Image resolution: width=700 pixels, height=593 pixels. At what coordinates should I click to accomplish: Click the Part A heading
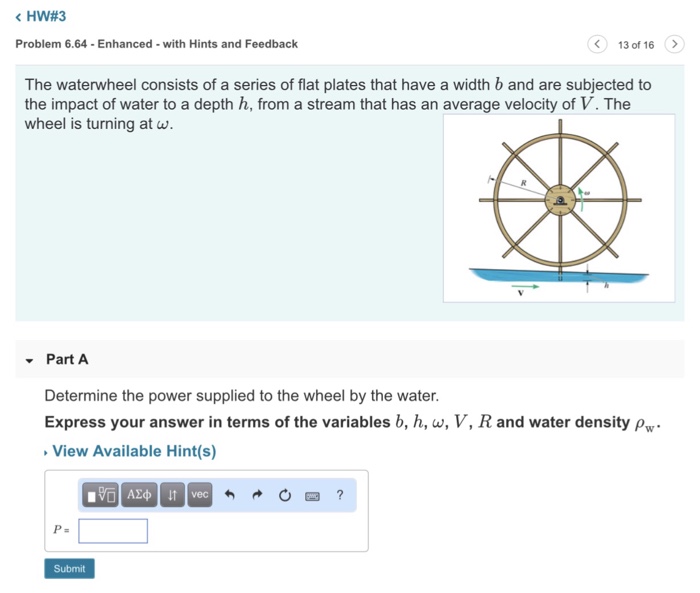coord(67,359)
